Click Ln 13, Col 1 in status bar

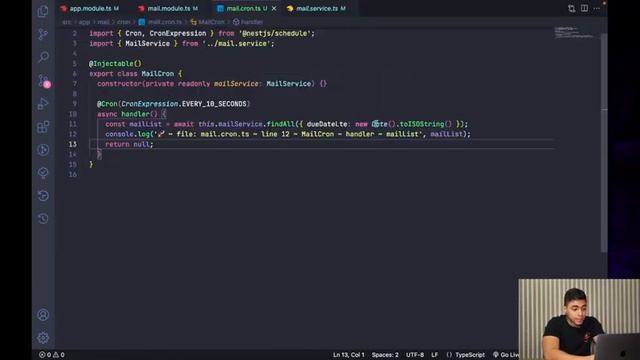point(349,355)
